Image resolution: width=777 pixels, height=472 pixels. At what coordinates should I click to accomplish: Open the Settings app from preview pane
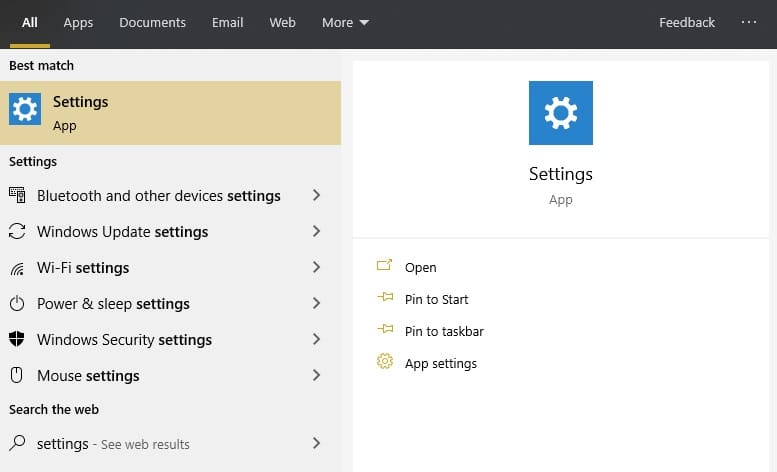420,268
